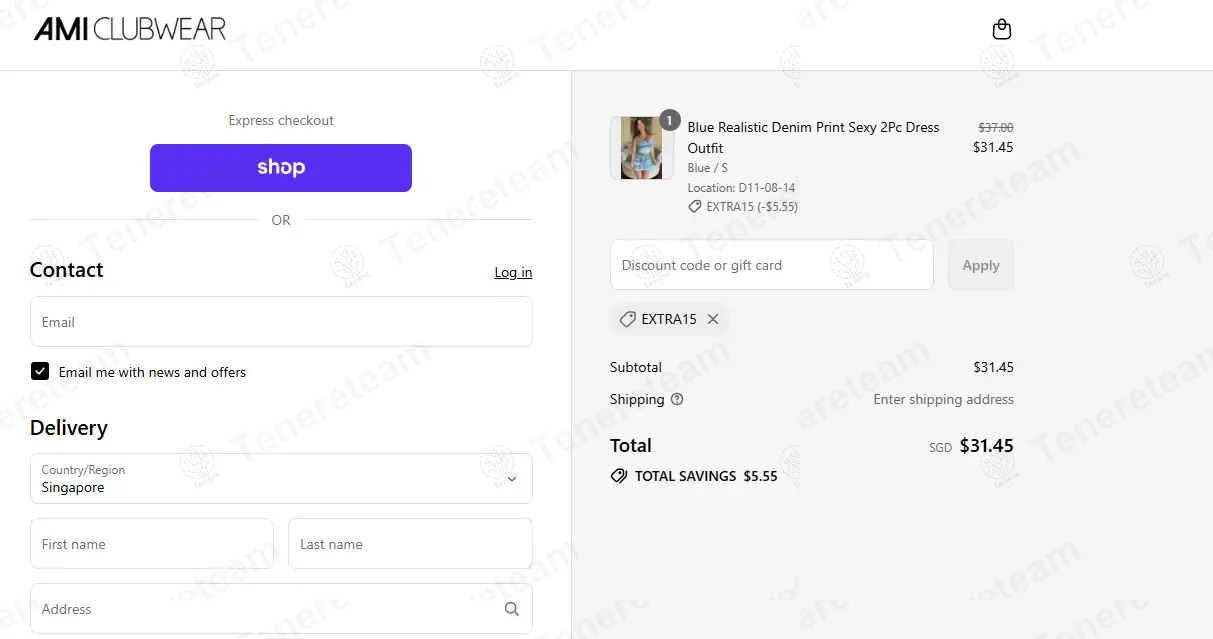Viewport: 1213px width, 639px height.
Task: Click the TOTAL SAVINGS $5.55 text
Action: coord(706,476)
